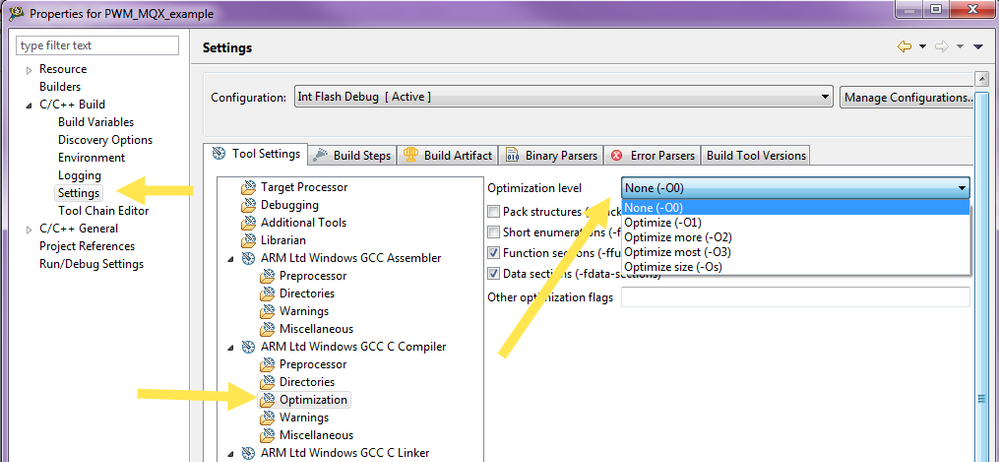This screenshot has width=999, height=462.
Task: Click the Other optimization flags field
Action: click(795, 298)
